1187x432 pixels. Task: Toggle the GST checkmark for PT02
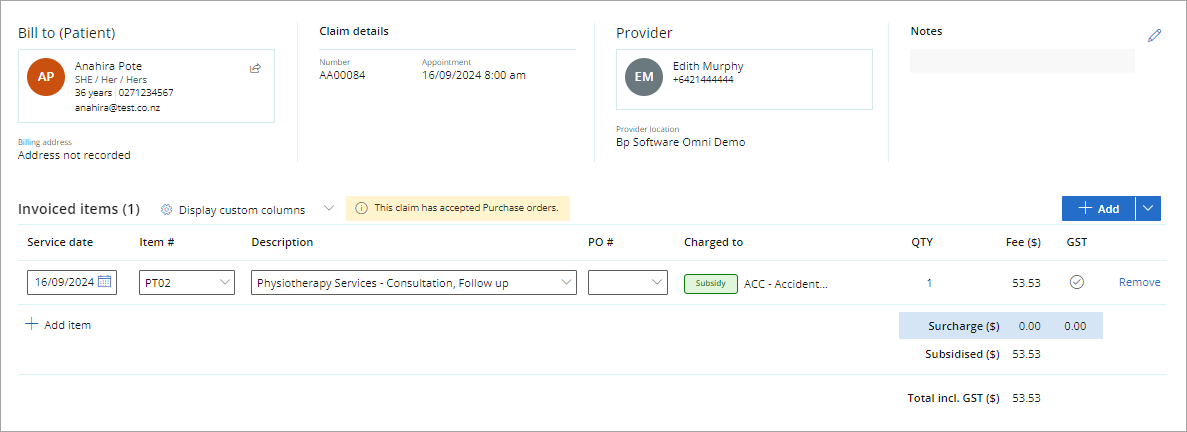(1076, 282)
